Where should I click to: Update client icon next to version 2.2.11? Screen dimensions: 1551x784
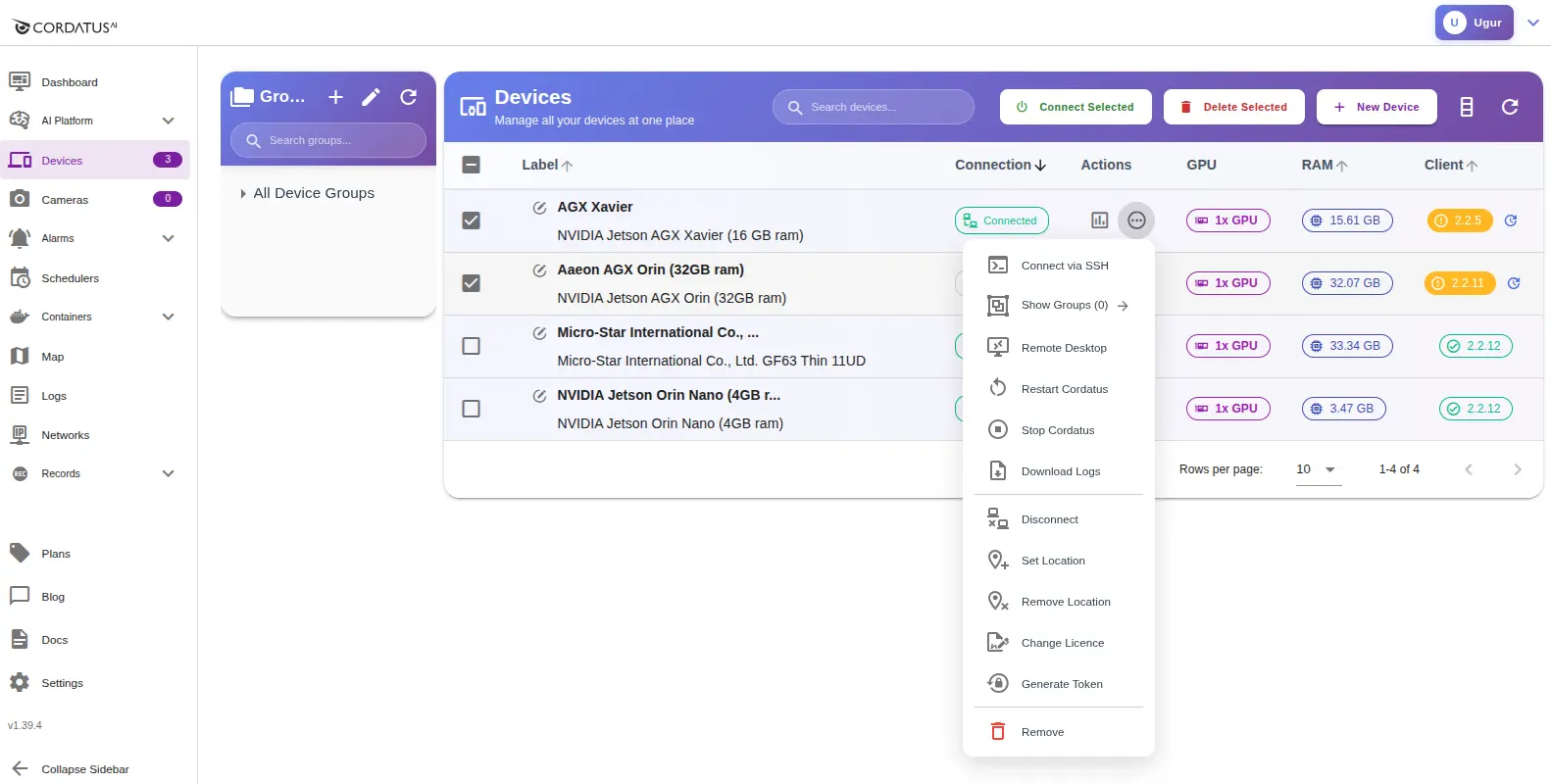click(x=1514, y=283)
